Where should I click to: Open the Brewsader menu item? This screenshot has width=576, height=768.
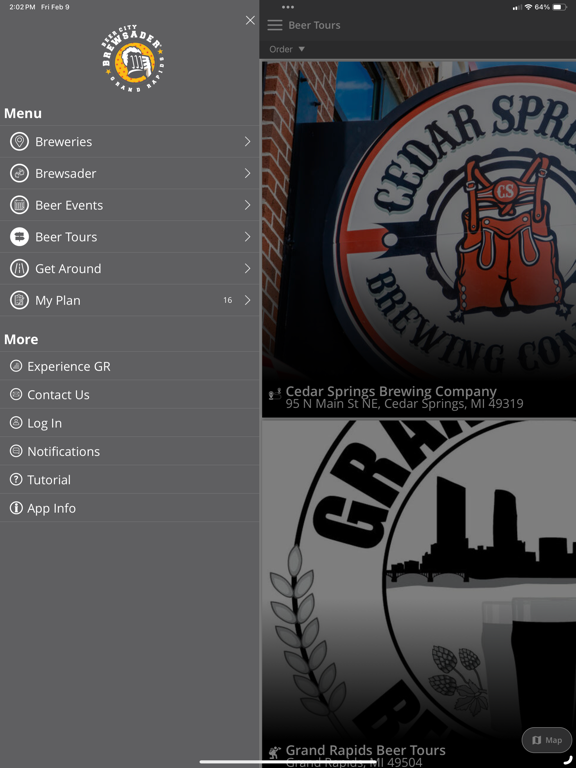click(129, 173)
